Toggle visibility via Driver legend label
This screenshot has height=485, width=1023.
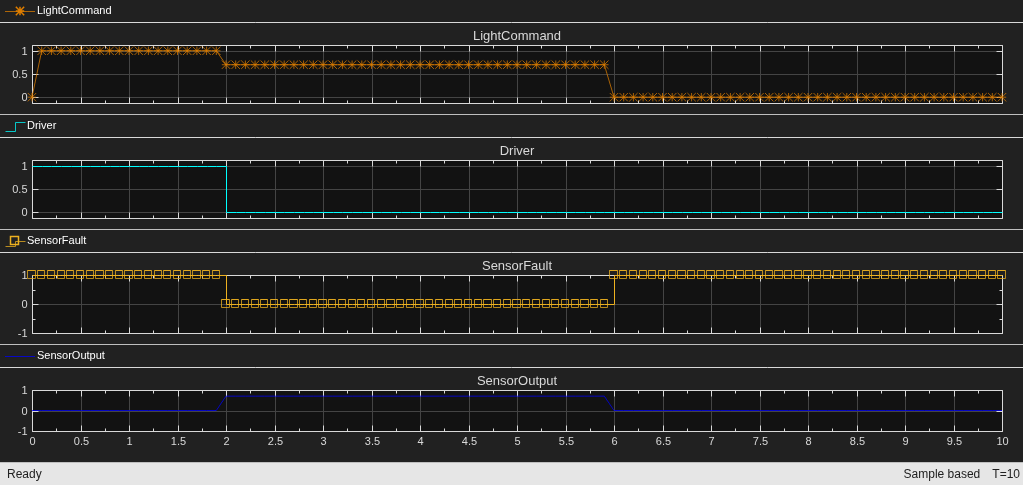(x=42, y=125)
